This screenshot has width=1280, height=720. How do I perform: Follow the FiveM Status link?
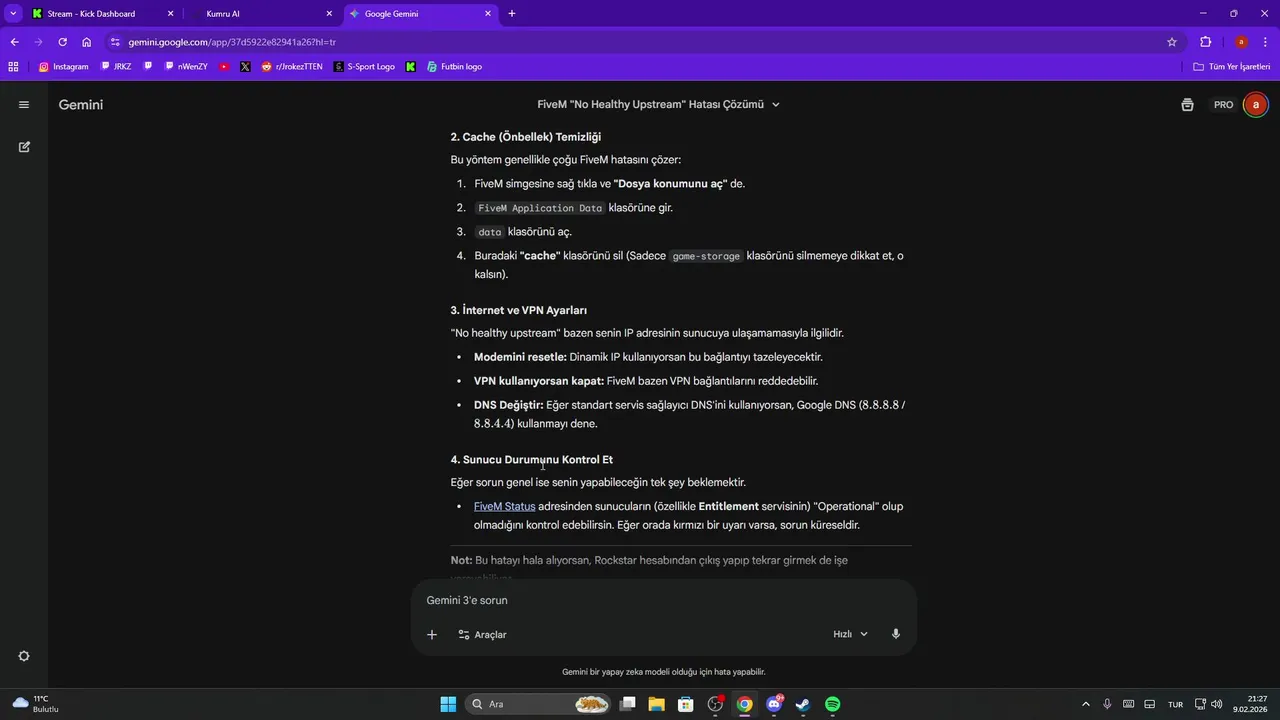click(505, 506)
